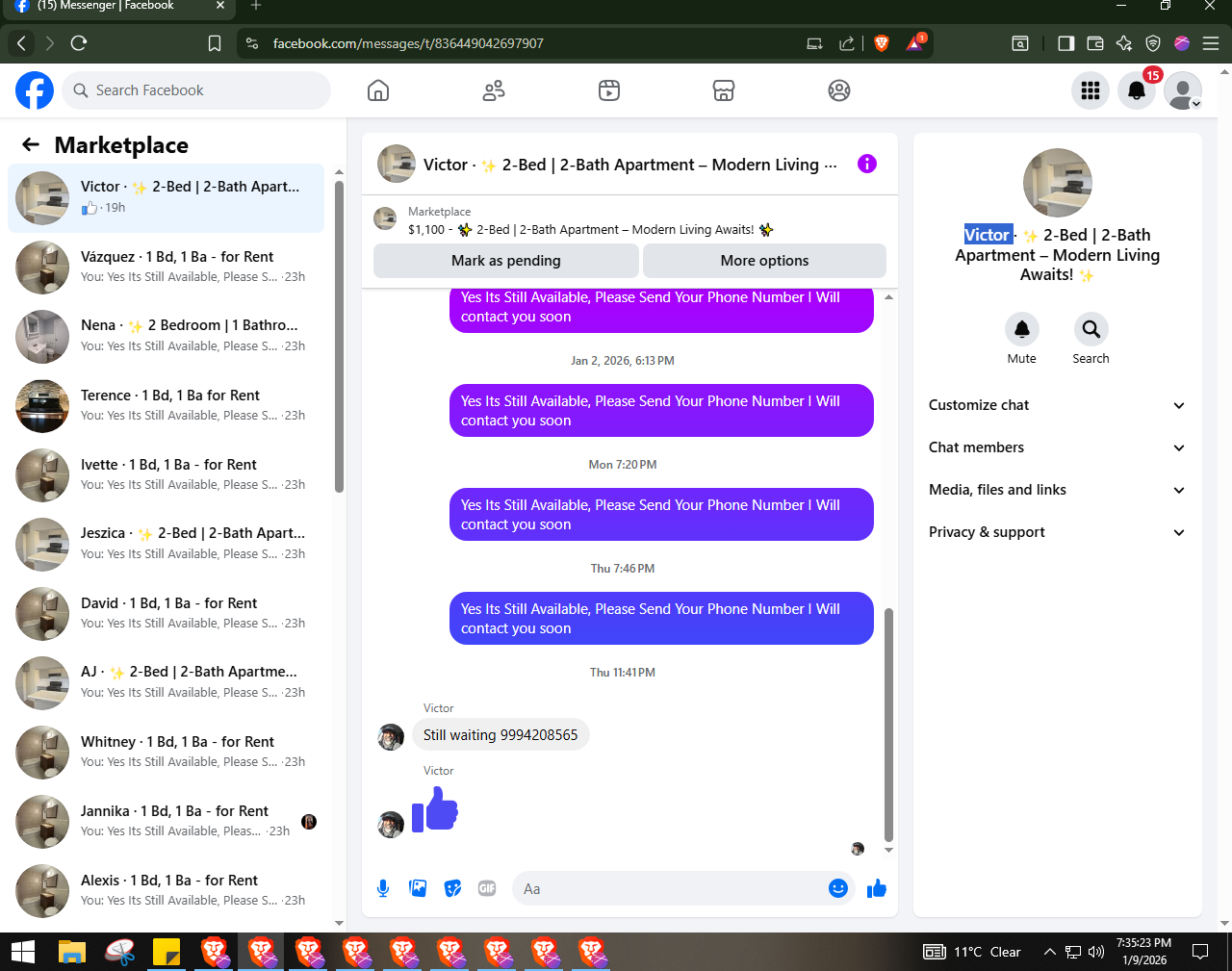Open Windows notification center icon

pyautogui.click(x=1200, y=952)
